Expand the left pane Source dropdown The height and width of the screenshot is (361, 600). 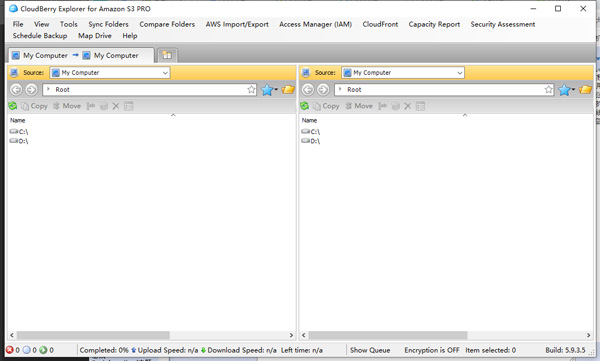(165, 73)
